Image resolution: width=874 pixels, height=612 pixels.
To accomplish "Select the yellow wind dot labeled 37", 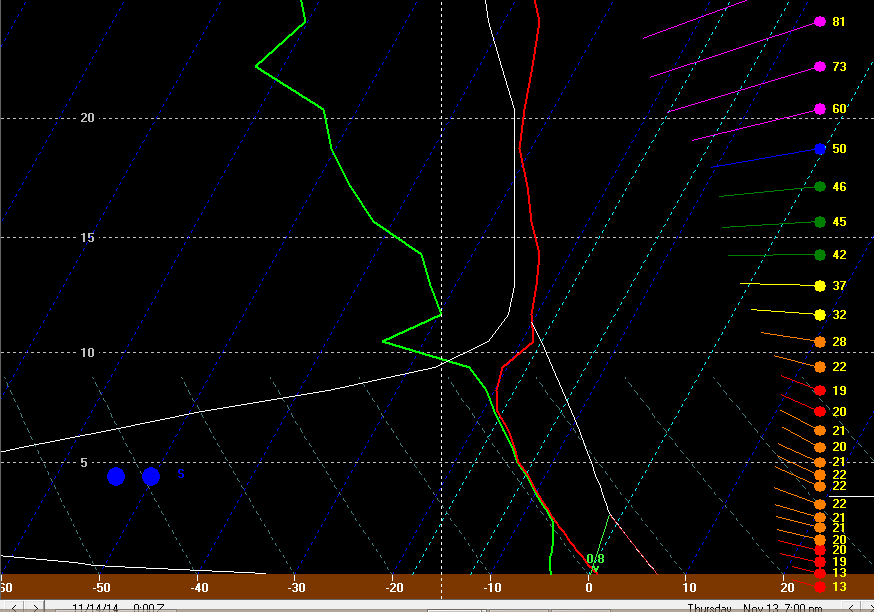I will 820,286.
